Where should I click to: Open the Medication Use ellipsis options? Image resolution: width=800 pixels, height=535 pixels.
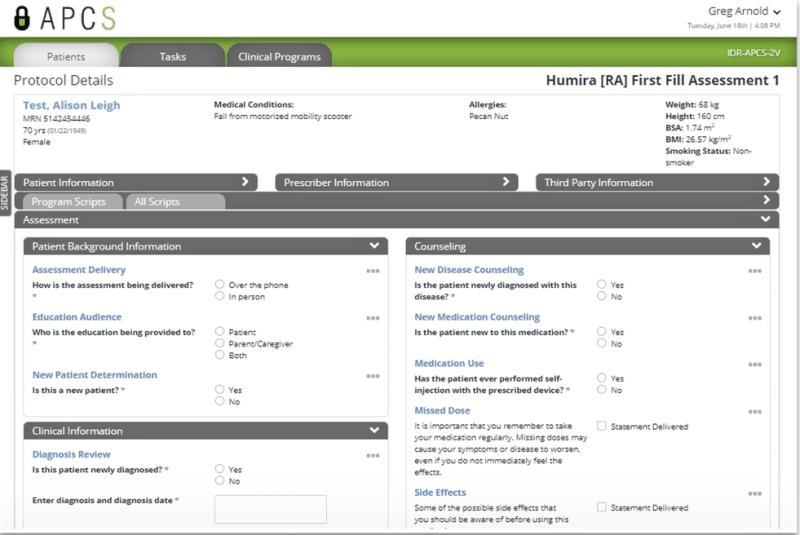(x=755, y=365)
